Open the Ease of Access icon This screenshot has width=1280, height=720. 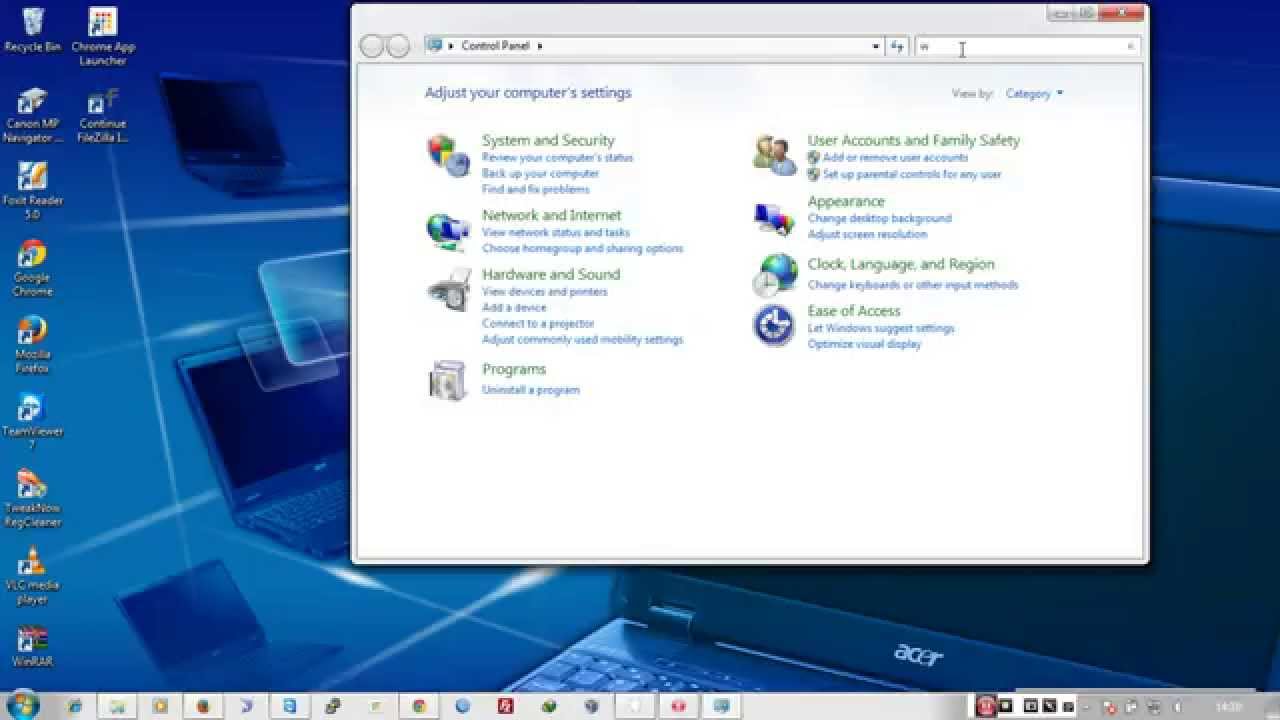click(774, 326)
